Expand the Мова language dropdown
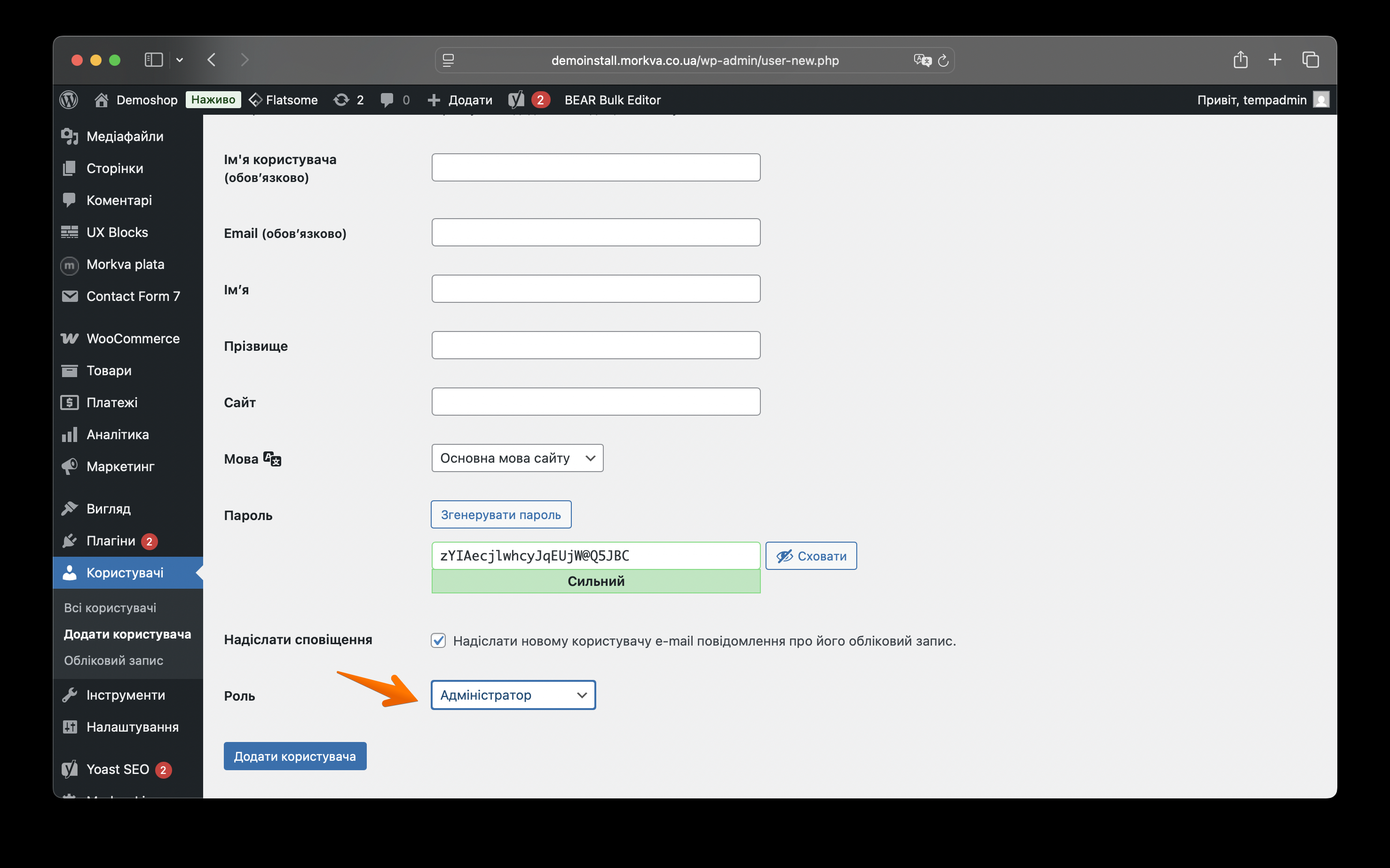The width and height of the screenshot is (1390, 868). click(x=517, y=458)
